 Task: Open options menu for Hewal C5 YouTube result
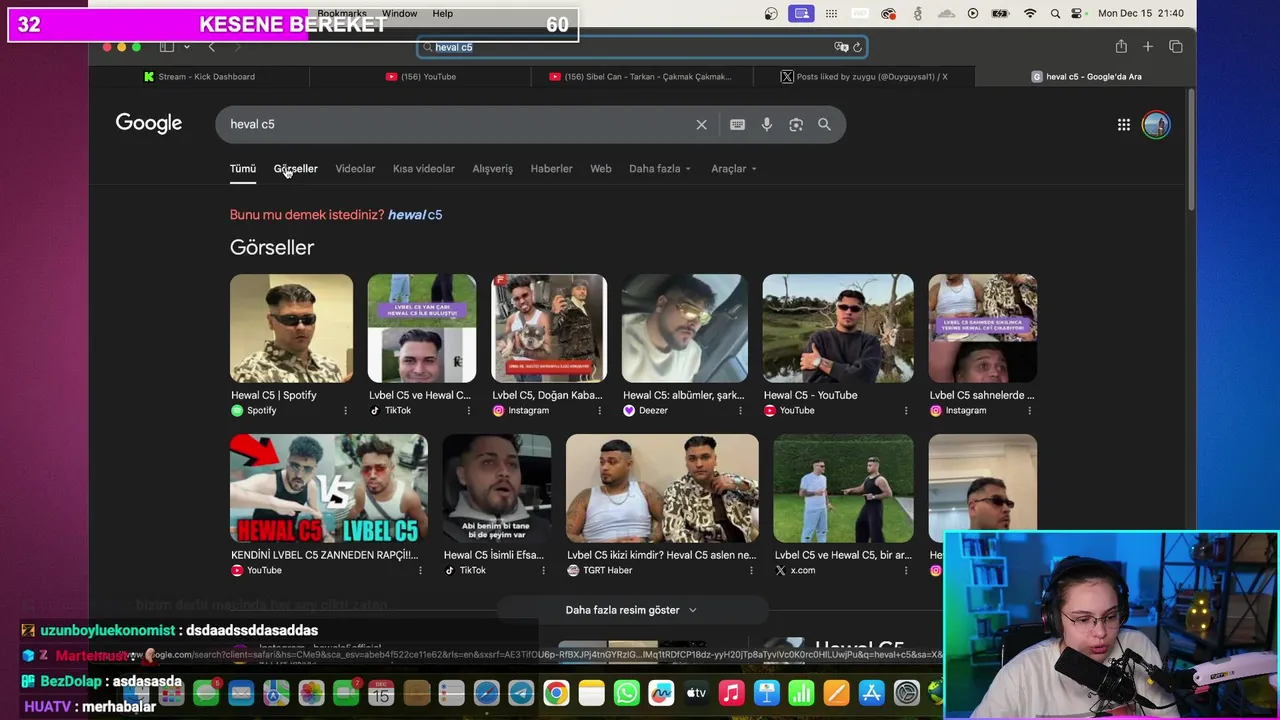click(906, 411)
